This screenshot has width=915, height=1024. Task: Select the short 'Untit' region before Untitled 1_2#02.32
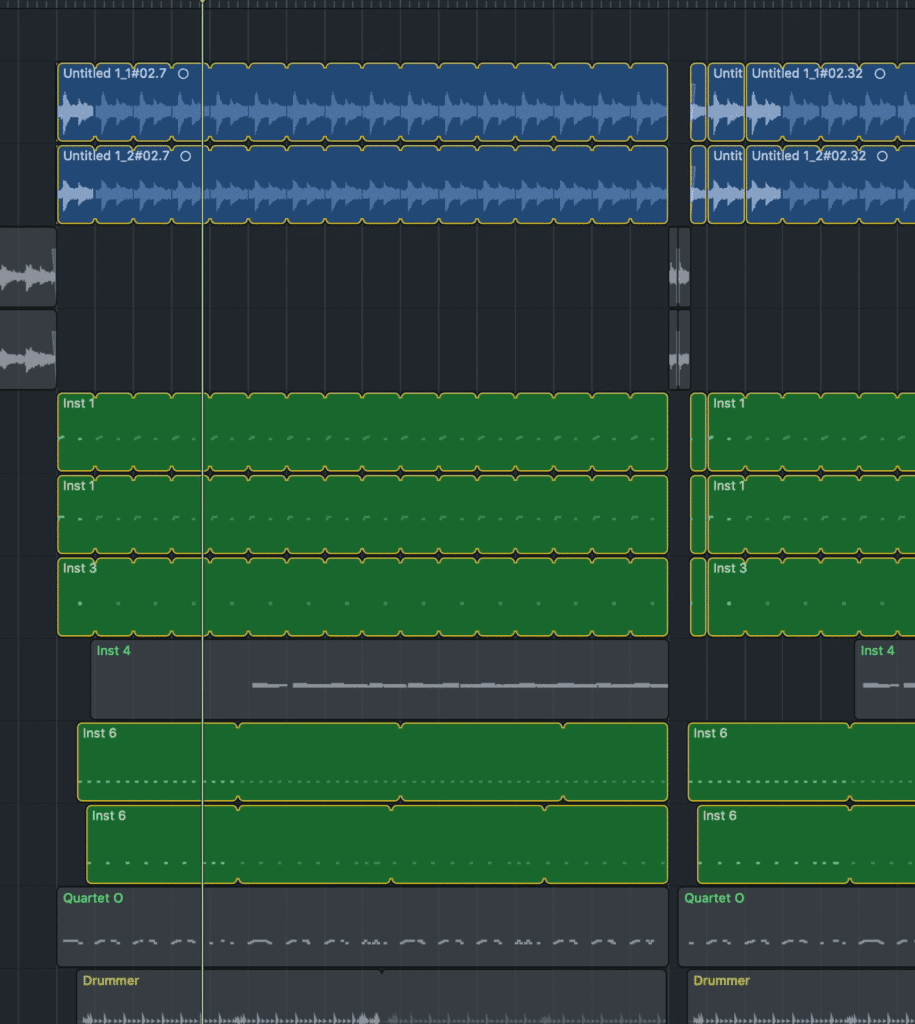(x=726, y=184)
